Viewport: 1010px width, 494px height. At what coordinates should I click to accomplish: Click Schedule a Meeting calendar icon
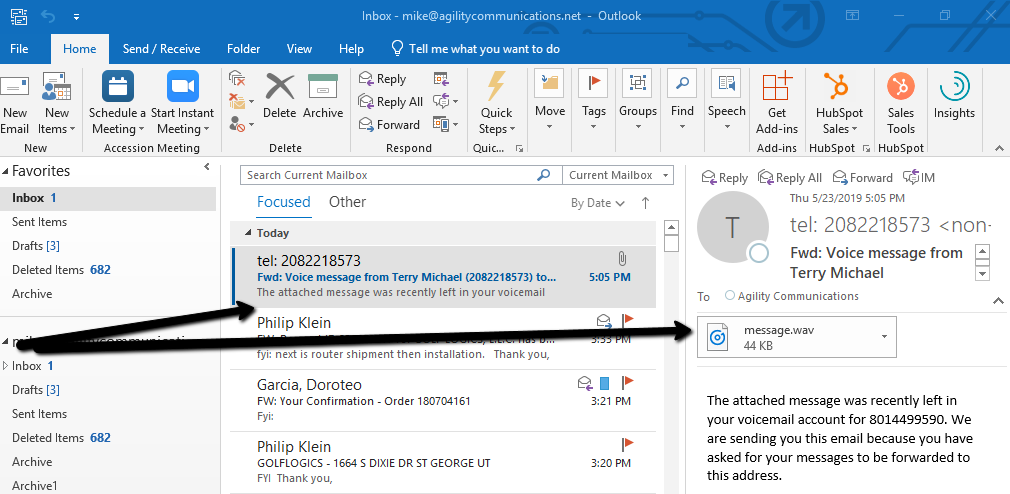pyautogui.click(x=118, y=86)
